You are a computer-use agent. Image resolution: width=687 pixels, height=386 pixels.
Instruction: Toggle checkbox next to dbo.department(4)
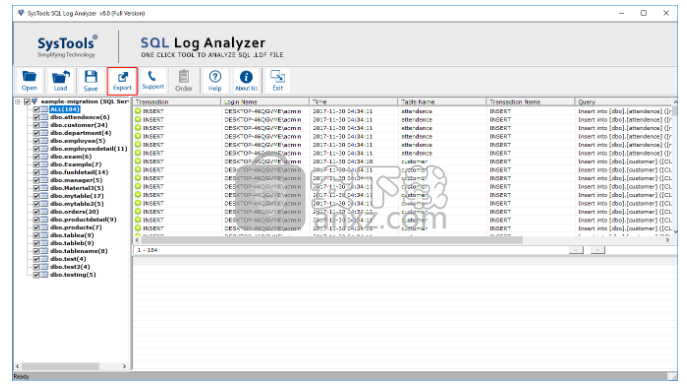36,133
